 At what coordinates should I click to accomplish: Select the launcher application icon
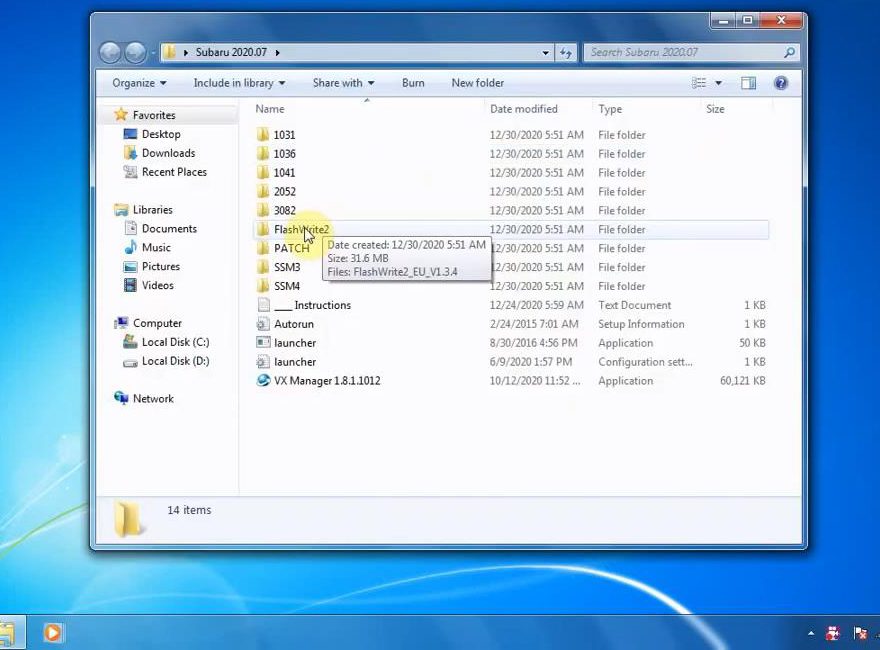tap(263, 342)
